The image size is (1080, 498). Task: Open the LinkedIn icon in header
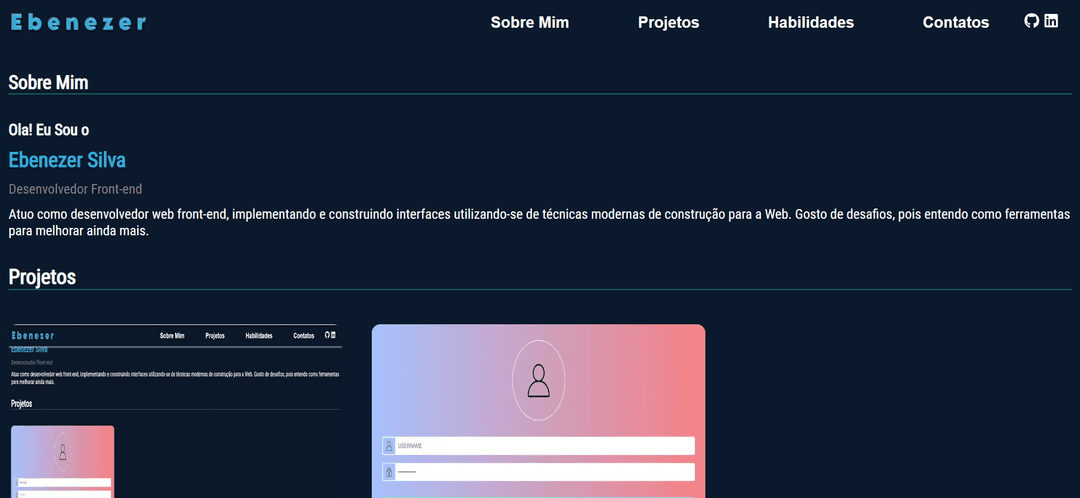click(1051, 21)
